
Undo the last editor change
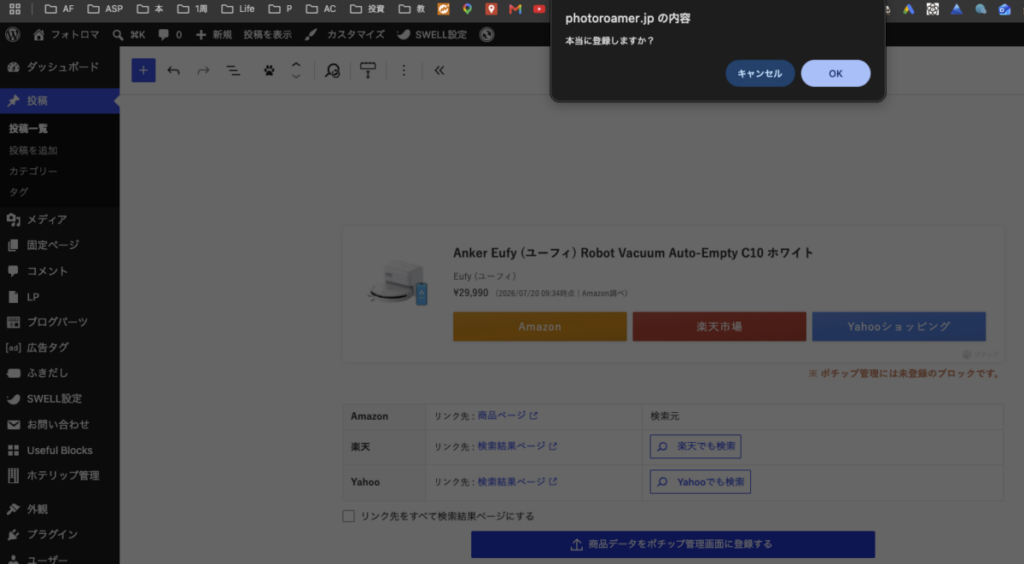coord(174,70)
